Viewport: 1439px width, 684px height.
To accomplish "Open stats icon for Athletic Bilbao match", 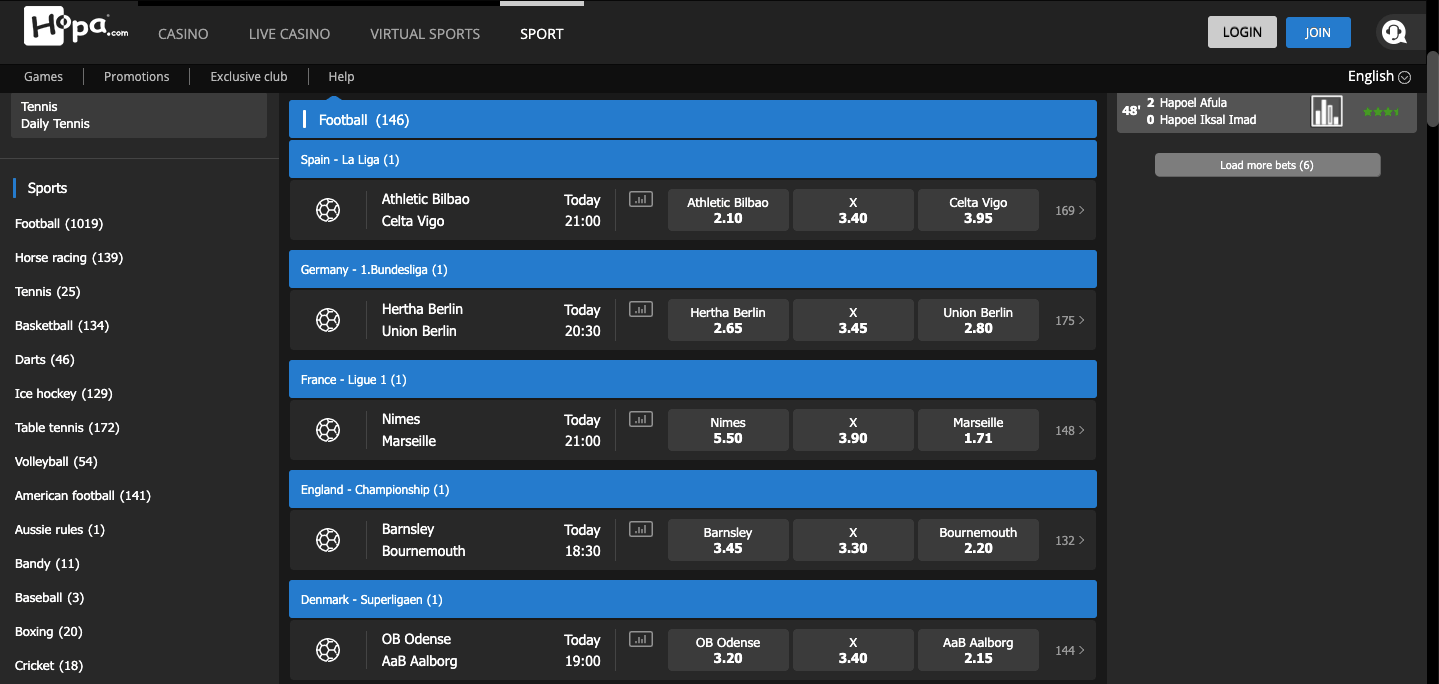I will (640, 199).
